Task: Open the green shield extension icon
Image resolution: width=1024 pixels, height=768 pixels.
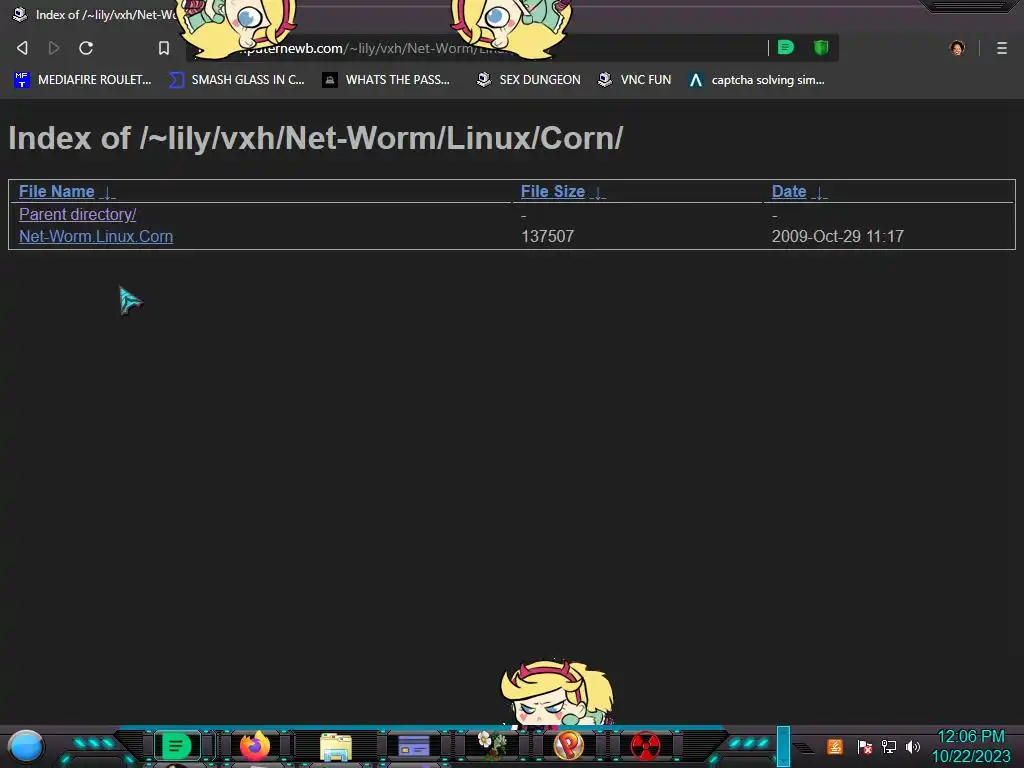Action: coord(821,47)
